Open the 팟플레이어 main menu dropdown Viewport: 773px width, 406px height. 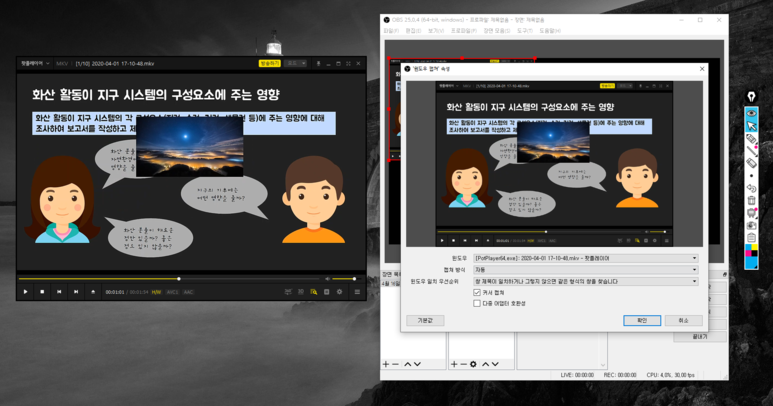(x=35, y=63)
